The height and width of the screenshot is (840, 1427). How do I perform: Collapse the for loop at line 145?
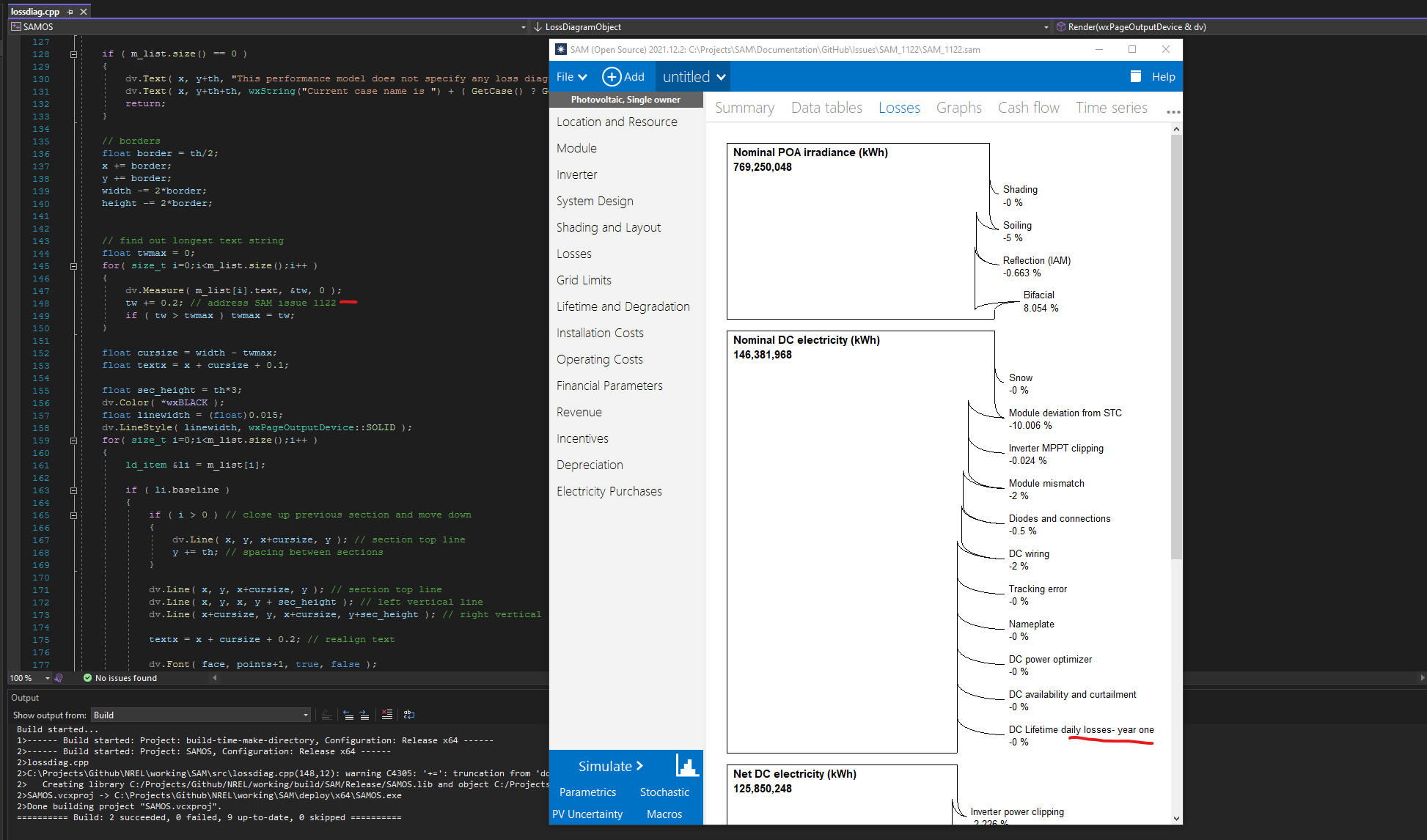point(73,266)
